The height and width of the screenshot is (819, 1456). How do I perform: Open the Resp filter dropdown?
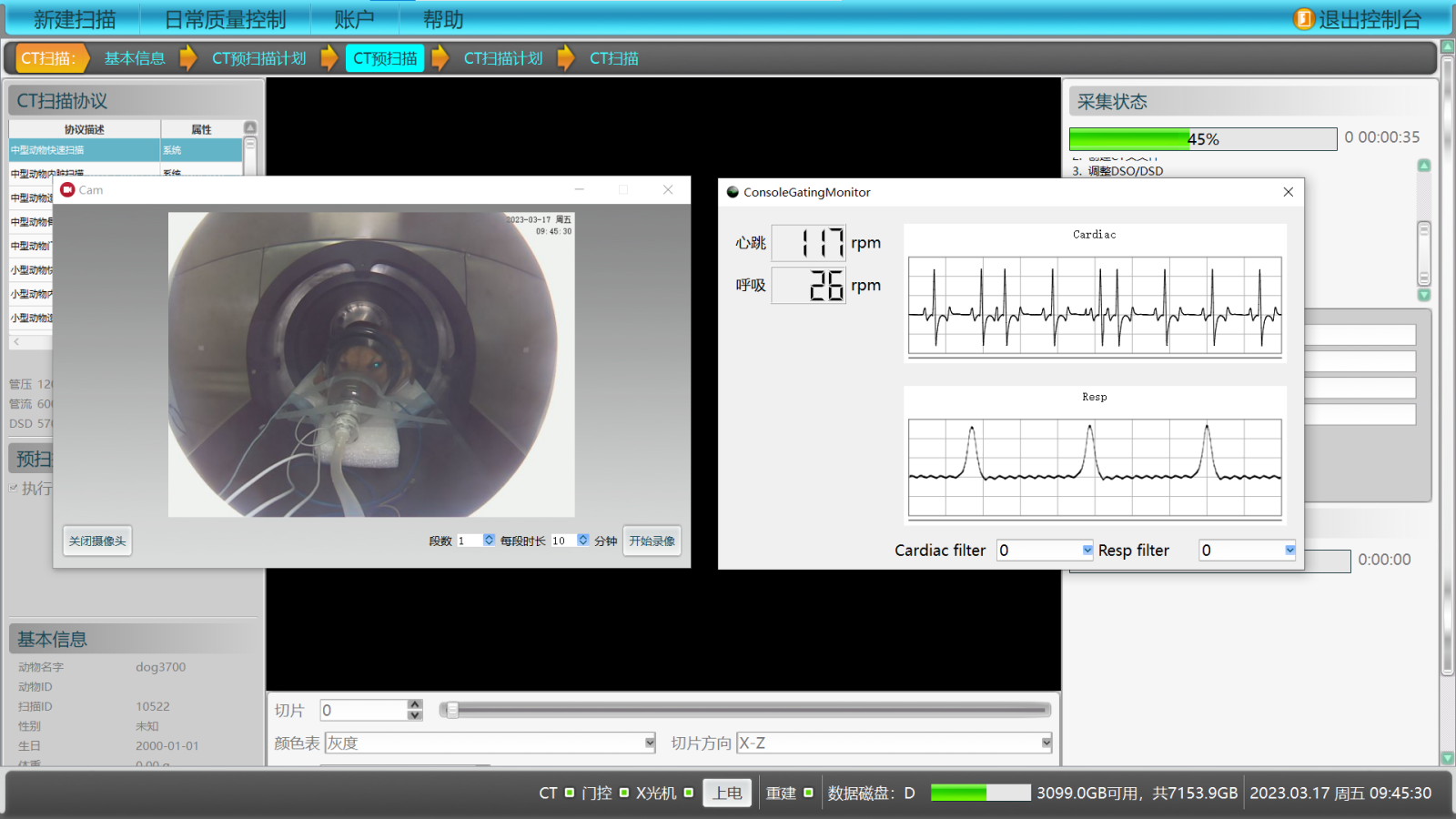[x=1289, y=551]
